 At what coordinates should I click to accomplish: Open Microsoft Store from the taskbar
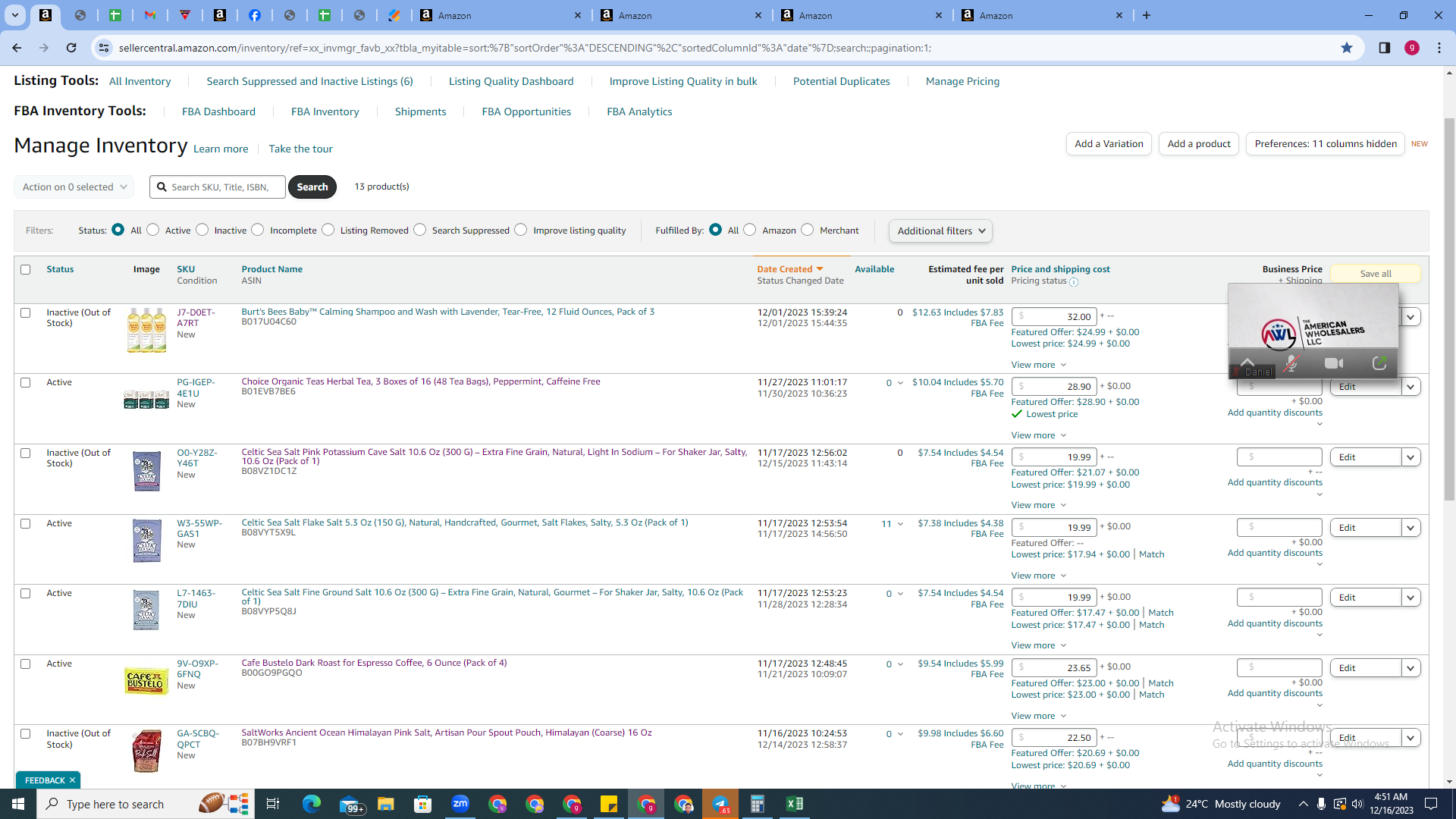coord(423,804)
